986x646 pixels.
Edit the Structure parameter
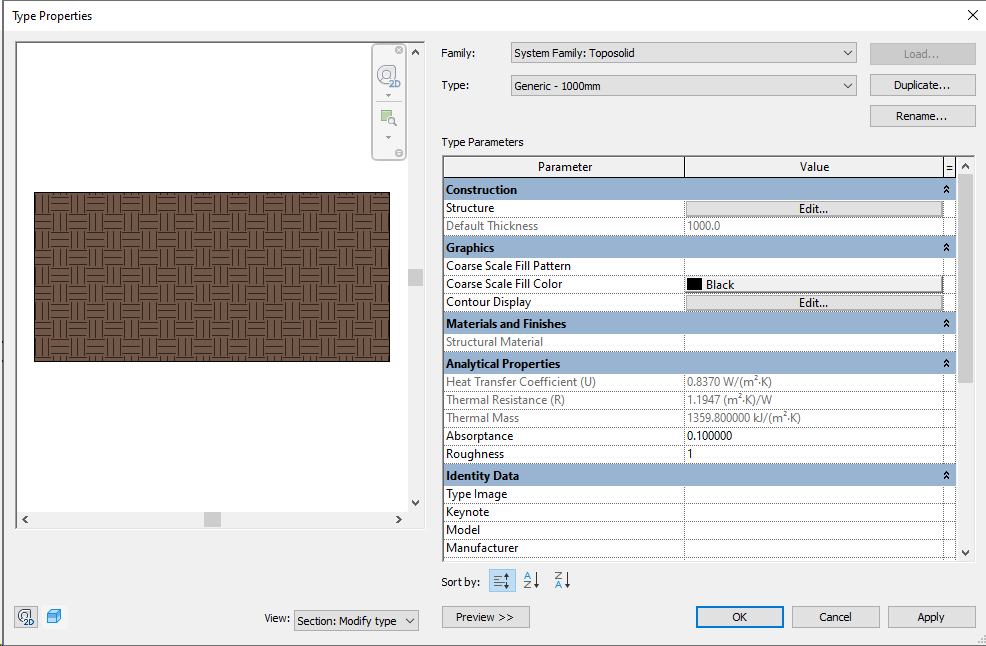[x=815, y=208]
